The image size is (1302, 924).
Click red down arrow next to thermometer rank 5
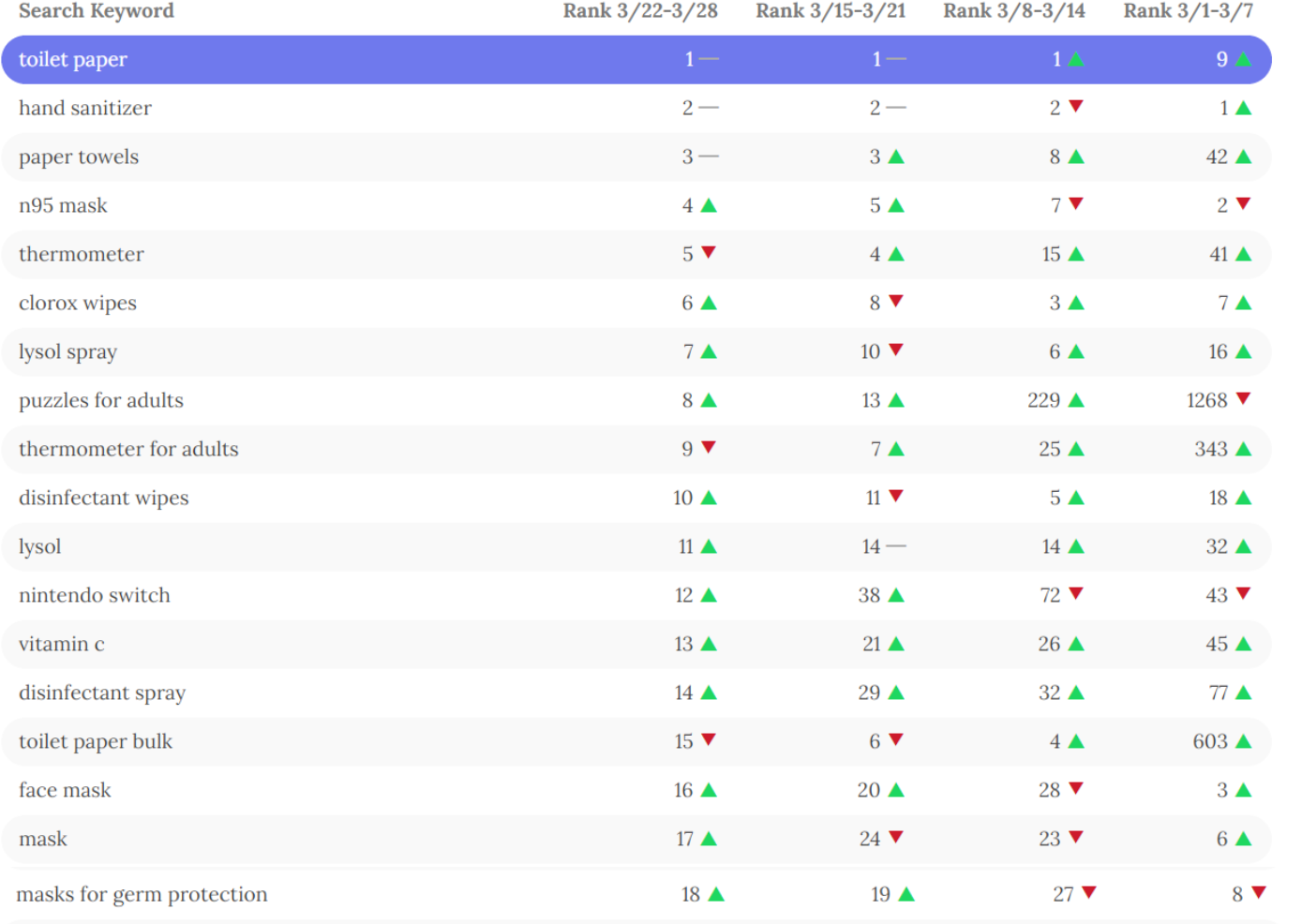click(x=709, y=252)
